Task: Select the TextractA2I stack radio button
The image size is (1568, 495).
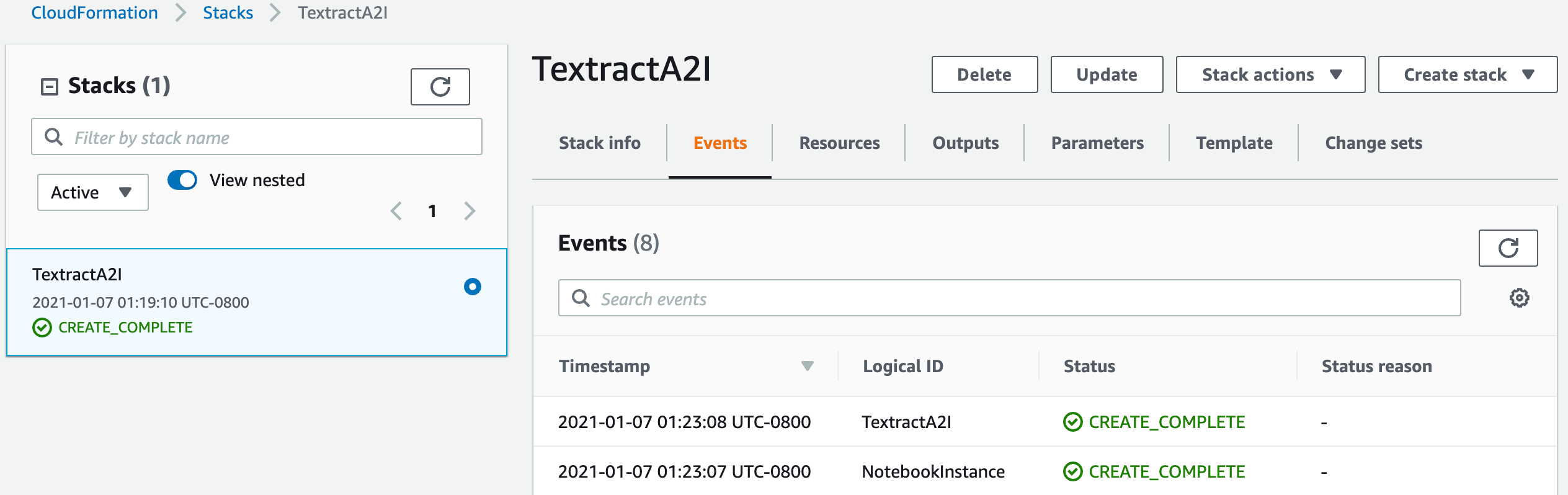Action: pyautogui.click(x=472, y=287)
